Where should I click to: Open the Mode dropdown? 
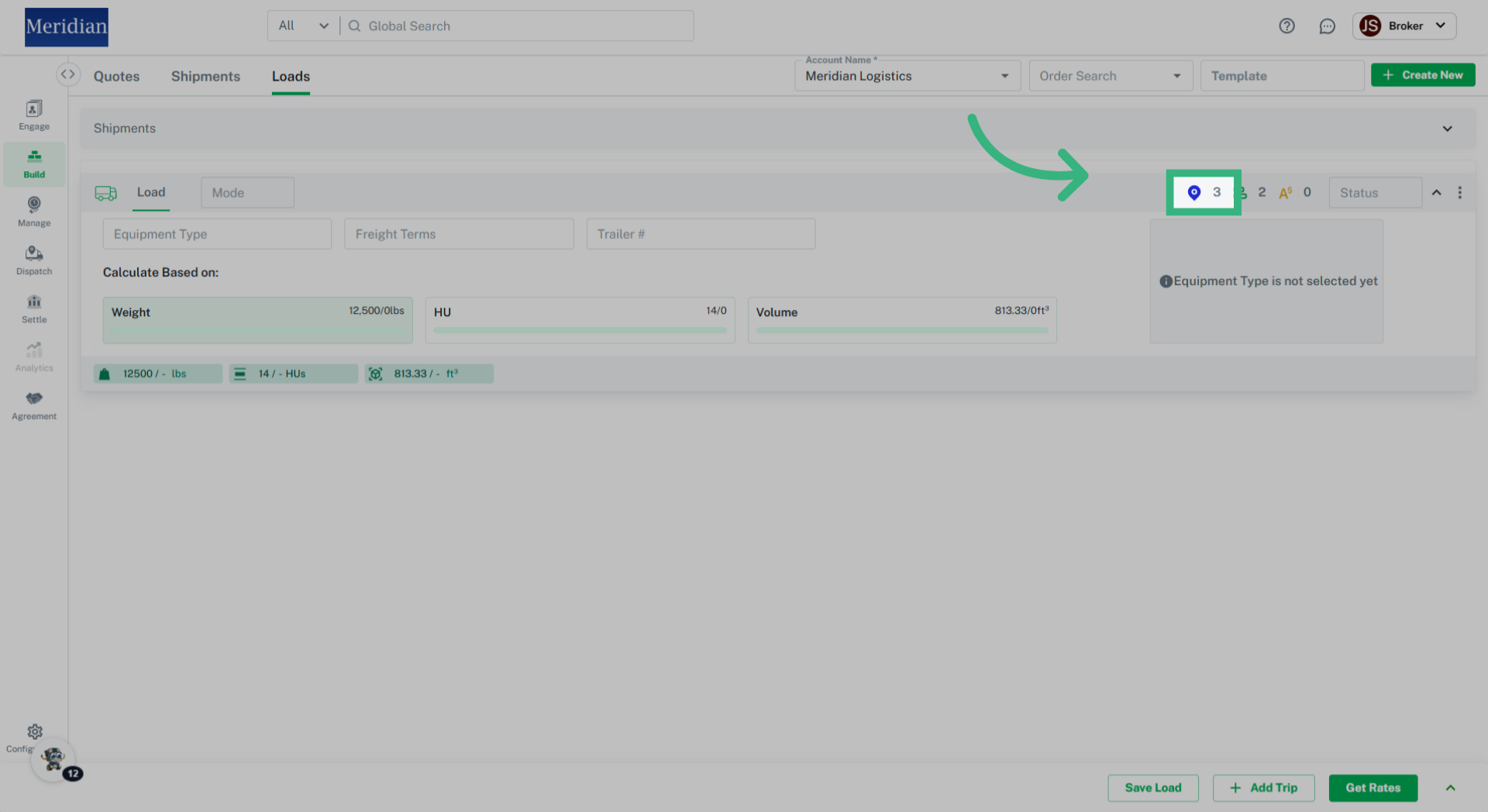247,192
